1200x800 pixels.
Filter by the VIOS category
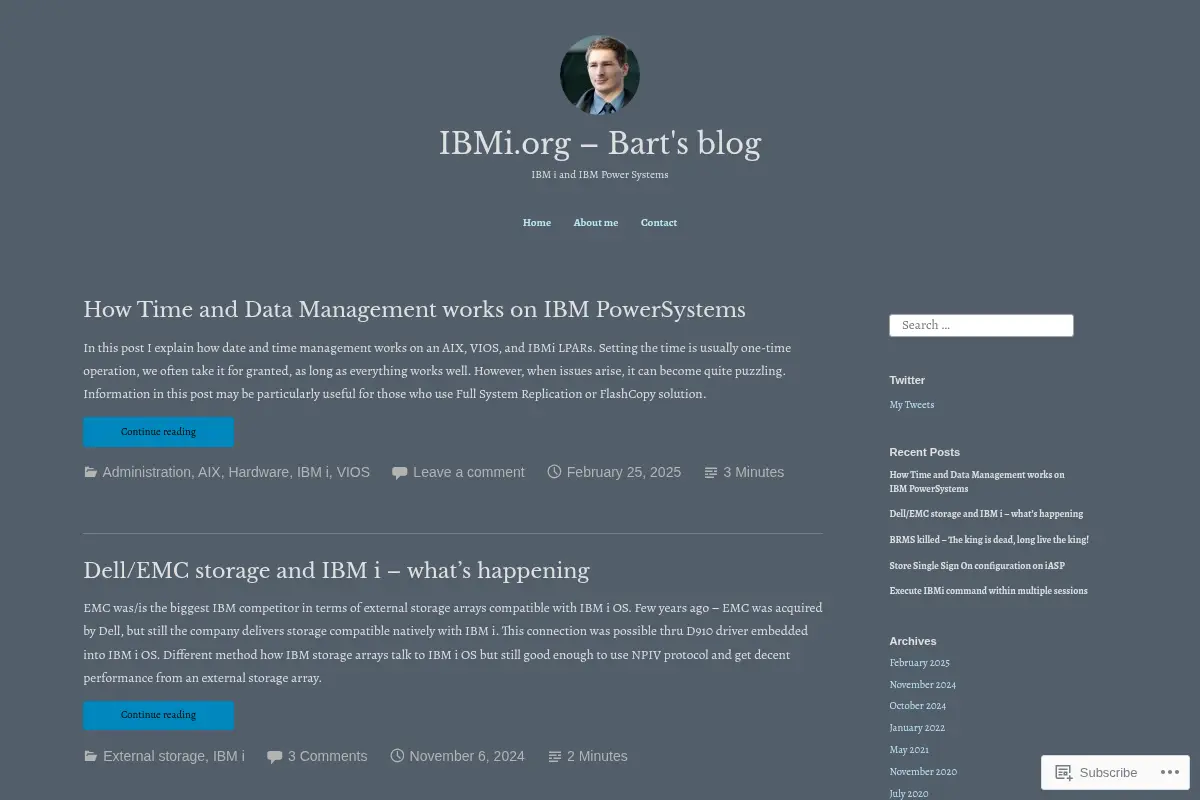pyautogui.click(x=353, y=472)
